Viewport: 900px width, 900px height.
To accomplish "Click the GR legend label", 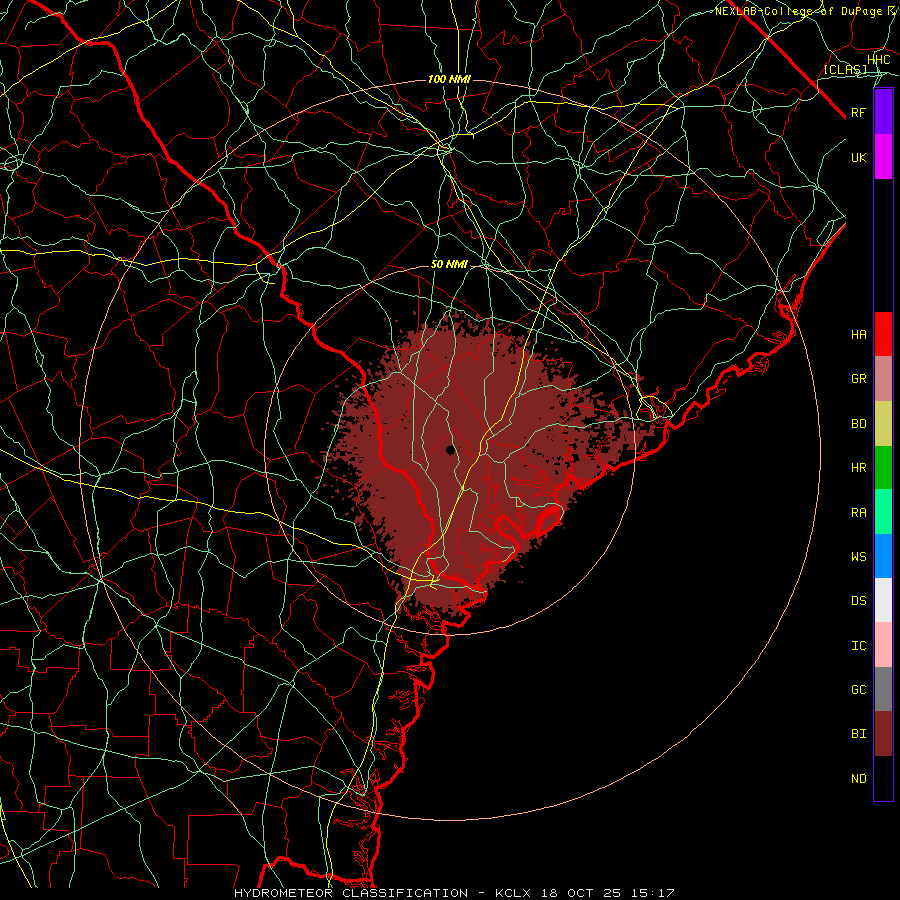I will [x=858, y=379].
